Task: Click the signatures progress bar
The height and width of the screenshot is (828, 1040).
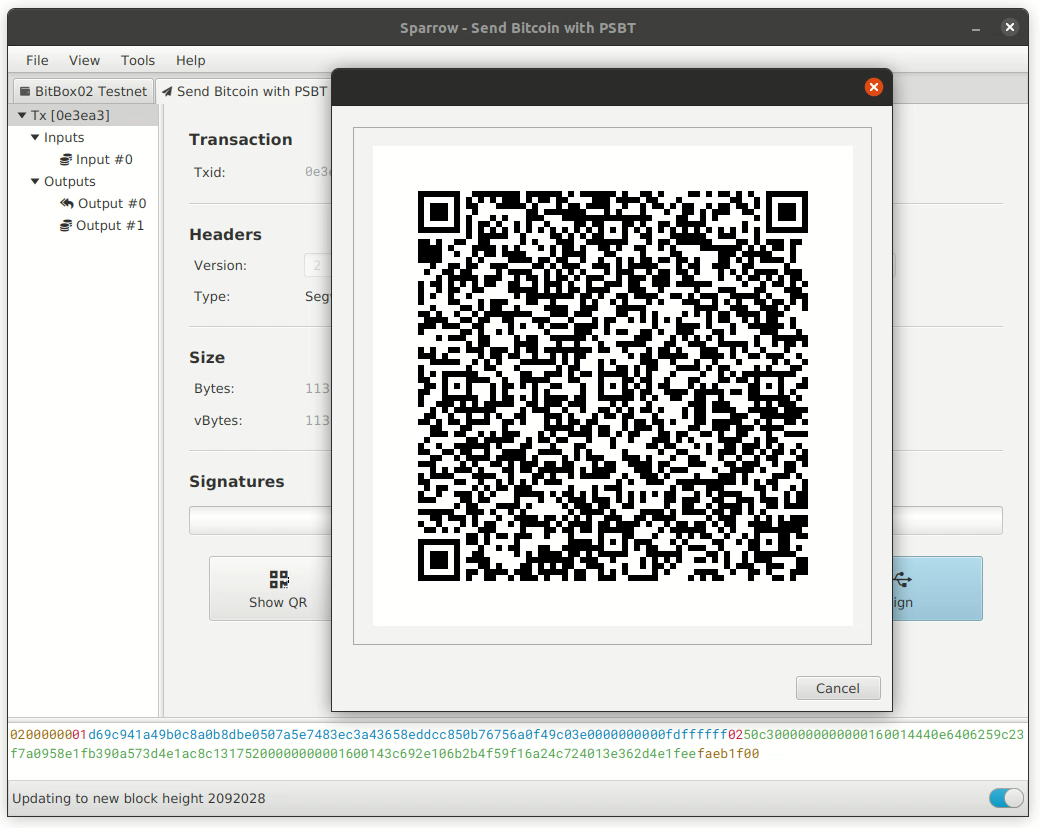Action: (x=596, y=520)
